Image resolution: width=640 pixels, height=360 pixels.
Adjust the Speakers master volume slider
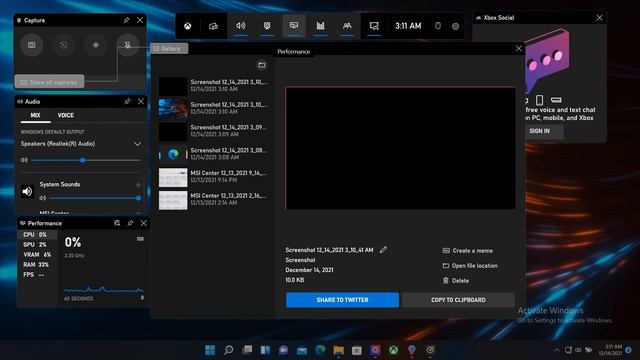point(86,160)
